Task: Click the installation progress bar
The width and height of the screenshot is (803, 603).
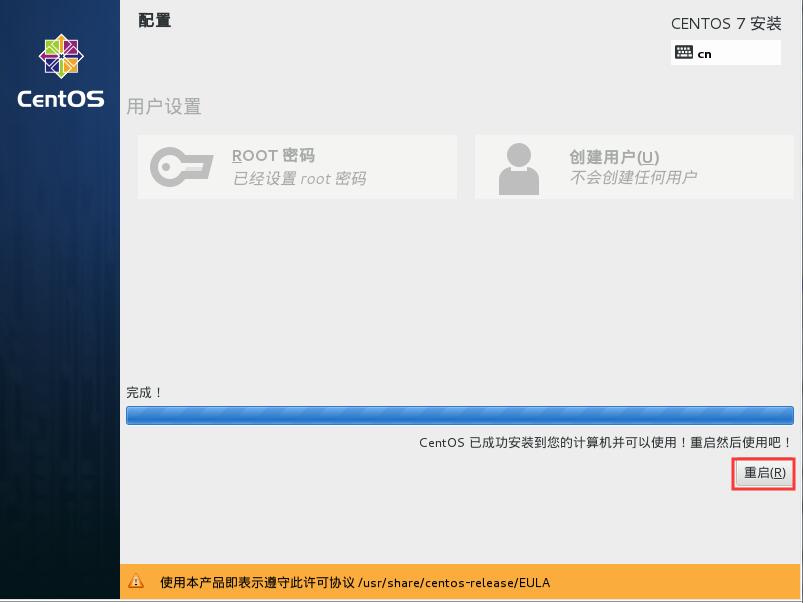Action: click(460, 415)
